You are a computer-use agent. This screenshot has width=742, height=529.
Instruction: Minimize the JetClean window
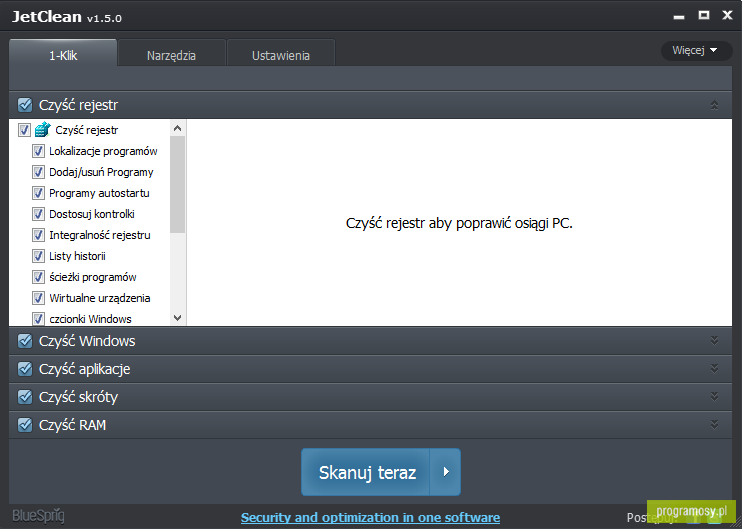679,16
